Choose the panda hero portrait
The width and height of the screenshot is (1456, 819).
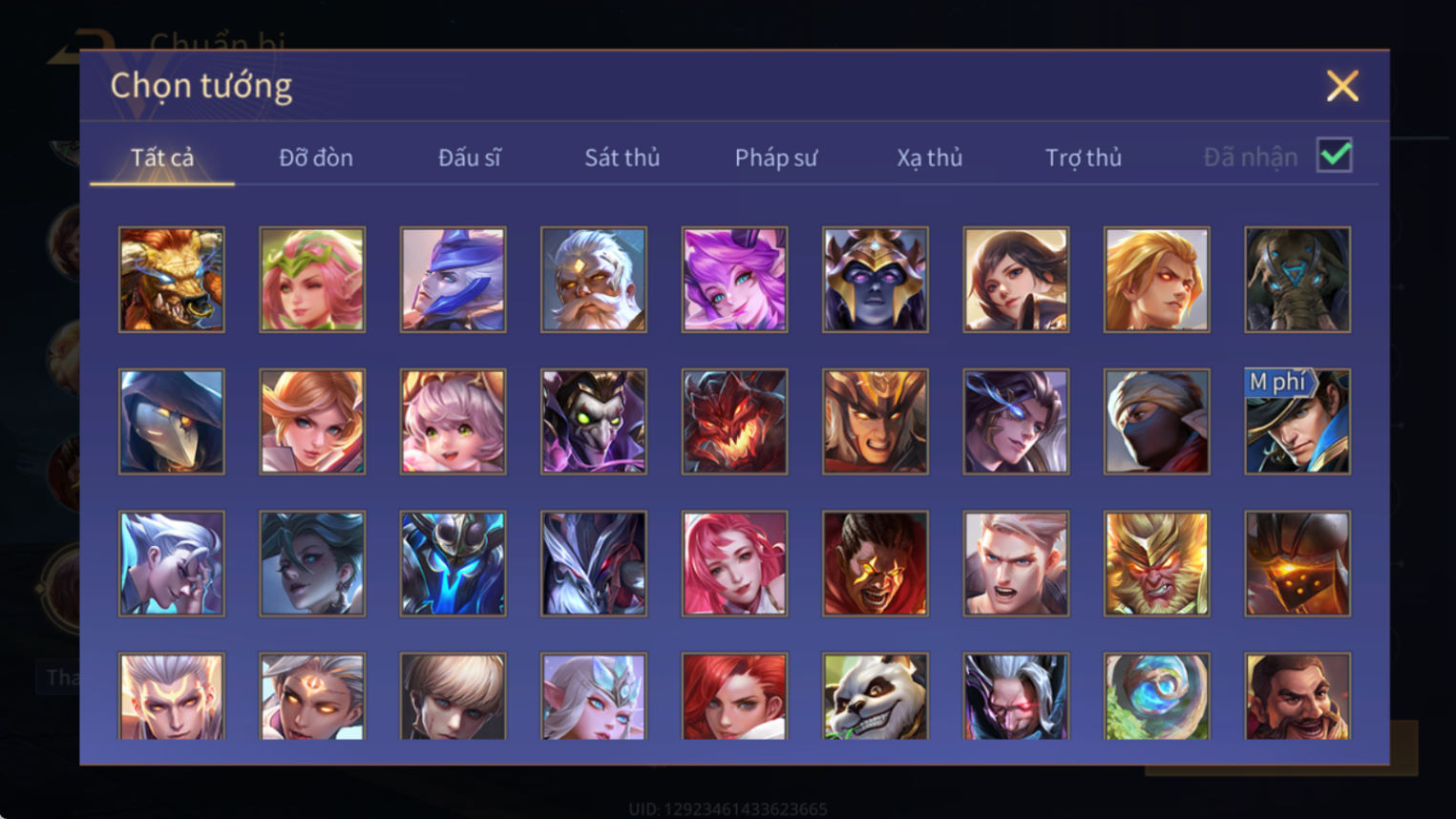pos(876,697)
